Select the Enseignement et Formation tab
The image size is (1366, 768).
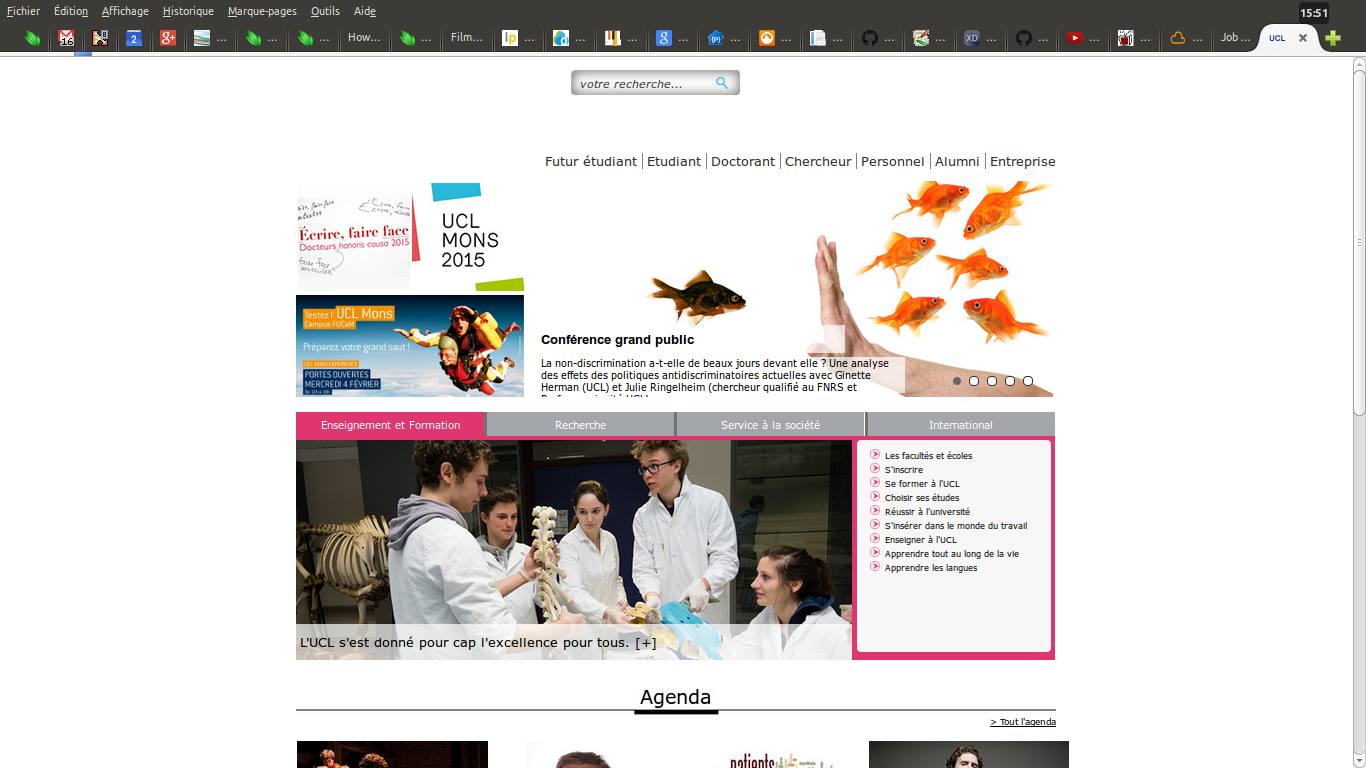point(391,425)
